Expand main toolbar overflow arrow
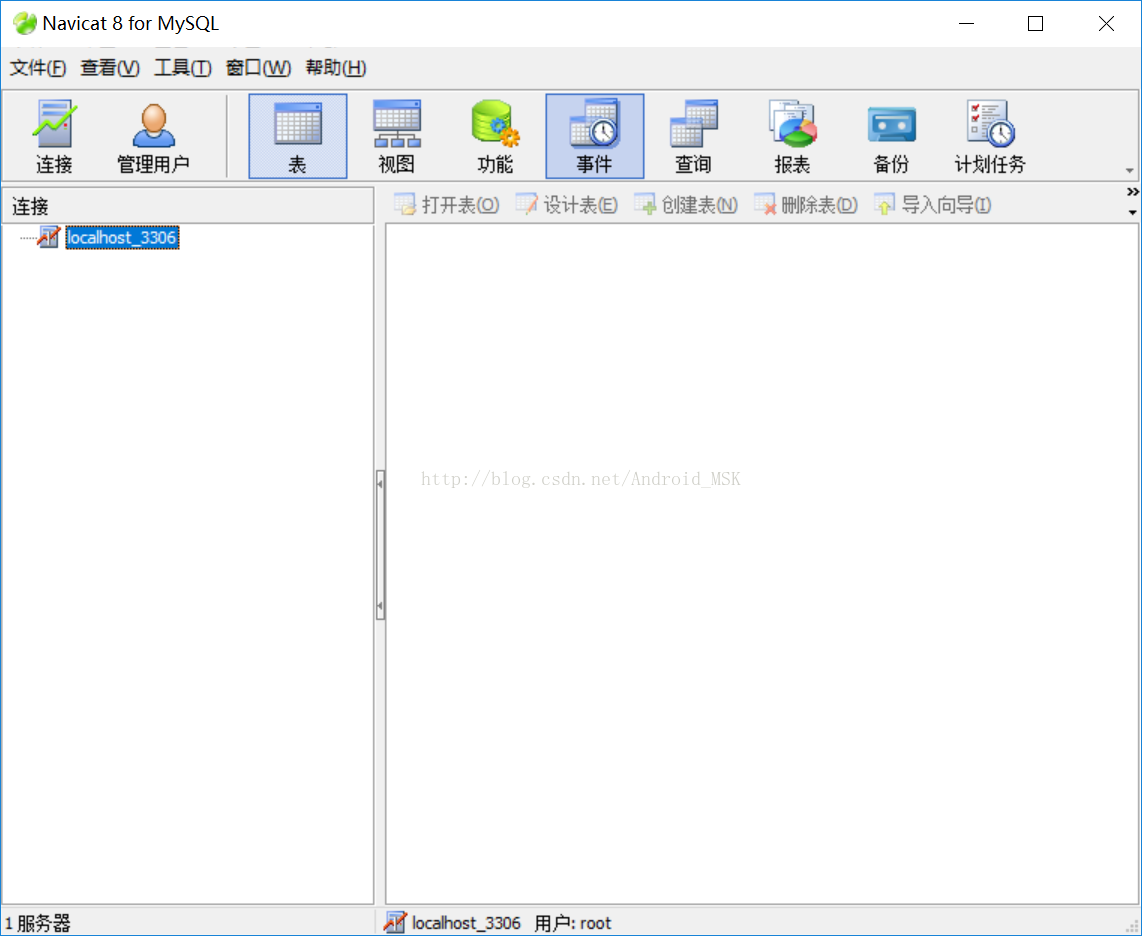Image resolution: width=1142 pixels, height=936 pixels. tap(1130, 170)
